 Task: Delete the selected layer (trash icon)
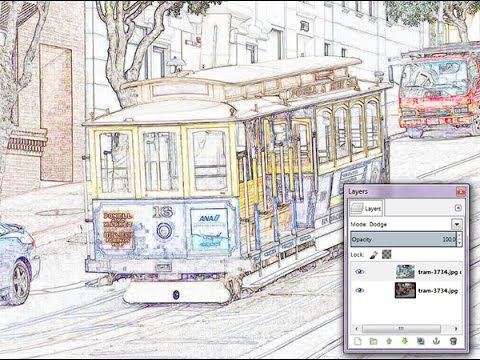tap(453, 341)
